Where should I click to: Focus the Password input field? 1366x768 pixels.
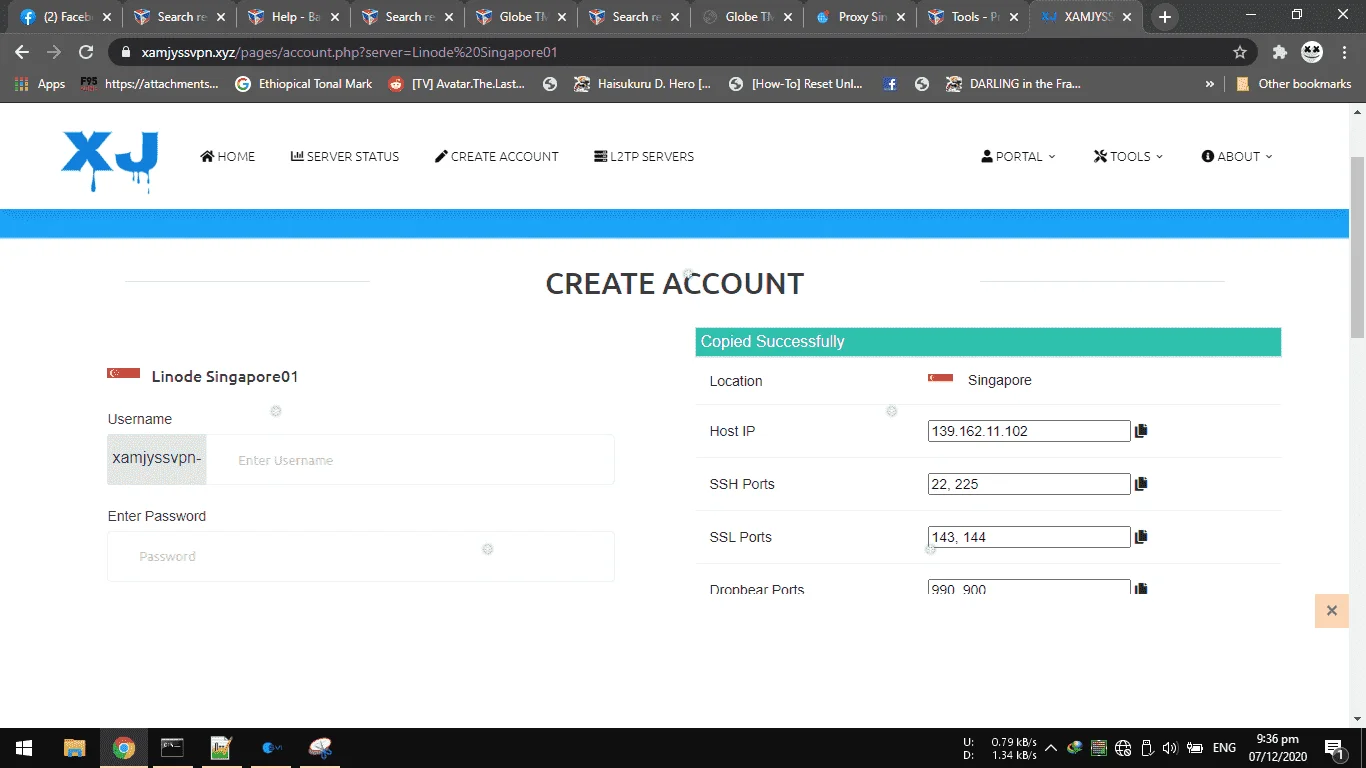pyautogui.click(x=361, y=556)
